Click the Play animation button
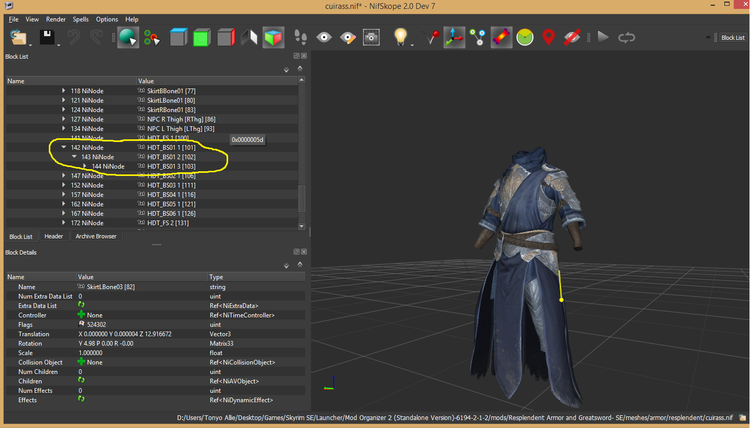This screenshot has height=430, width=750. click(603, 37)
